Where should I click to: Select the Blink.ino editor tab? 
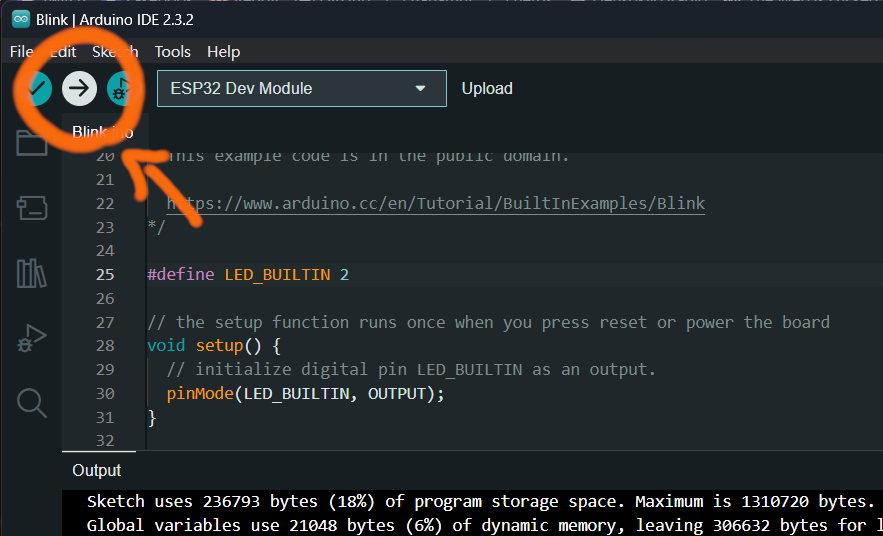(x=102, y=132)
